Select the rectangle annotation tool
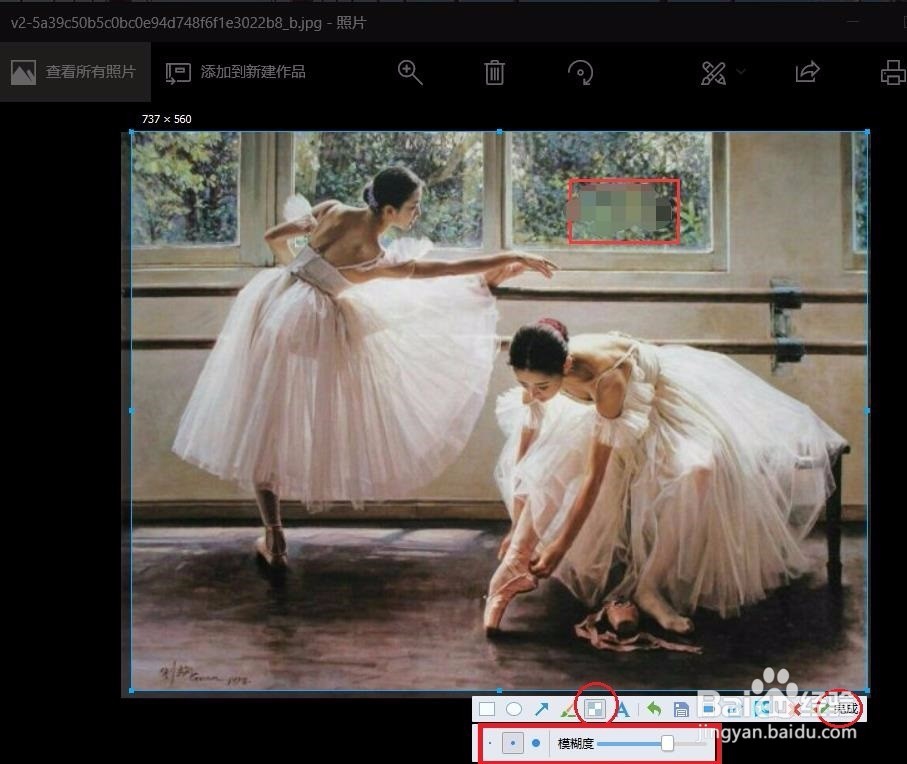This screenshot has height=764, width=907. point(487,709)
